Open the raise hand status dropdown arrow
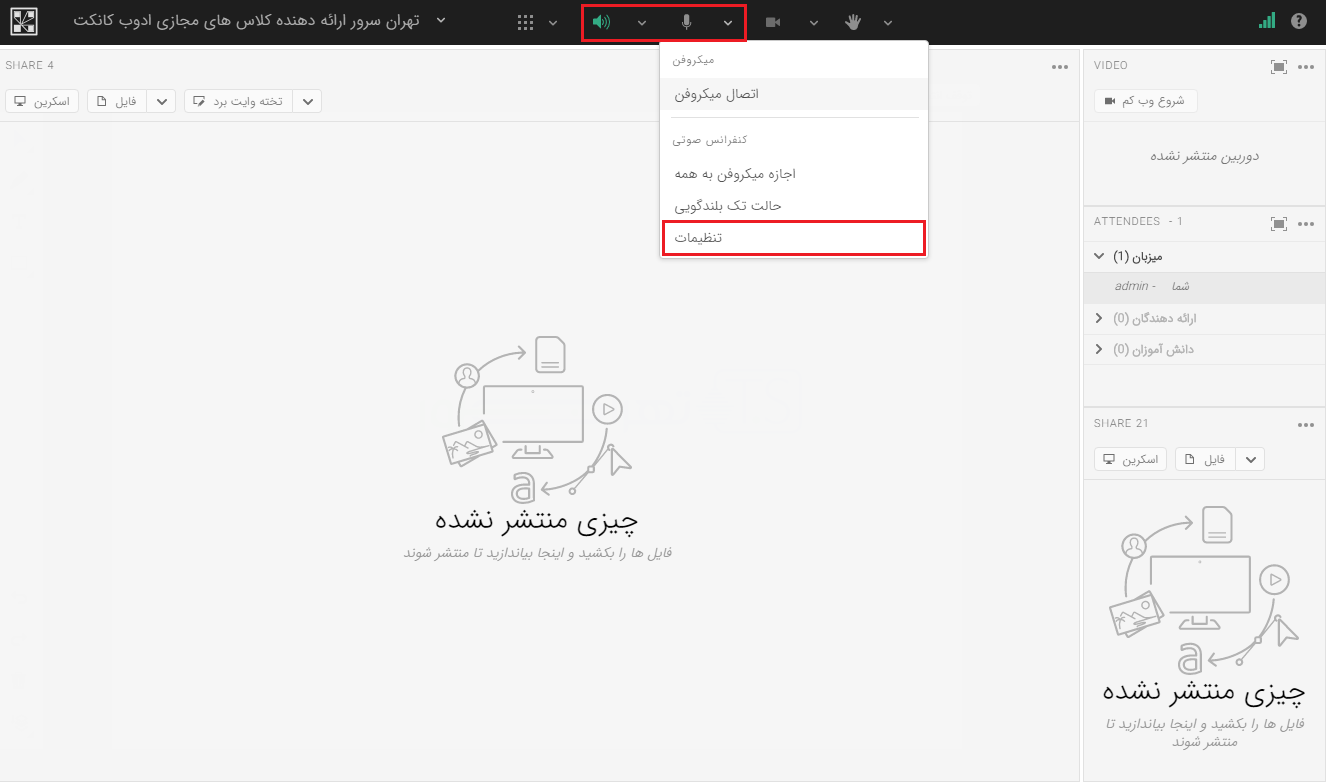 pos(888,23)
